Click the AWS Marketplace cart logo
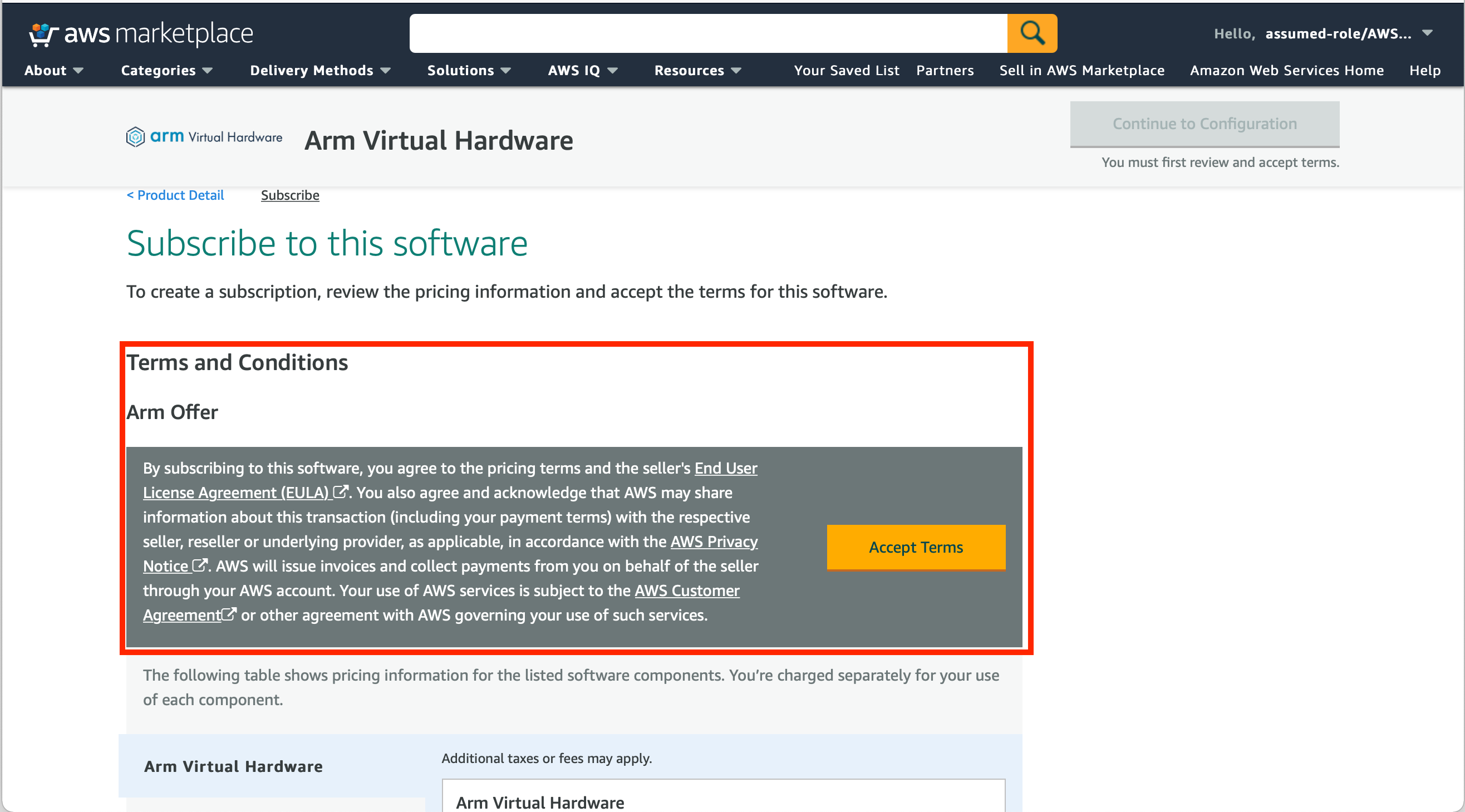This screenshot has height=812, width=1465. pyautogui.click(x=43, y=34)
